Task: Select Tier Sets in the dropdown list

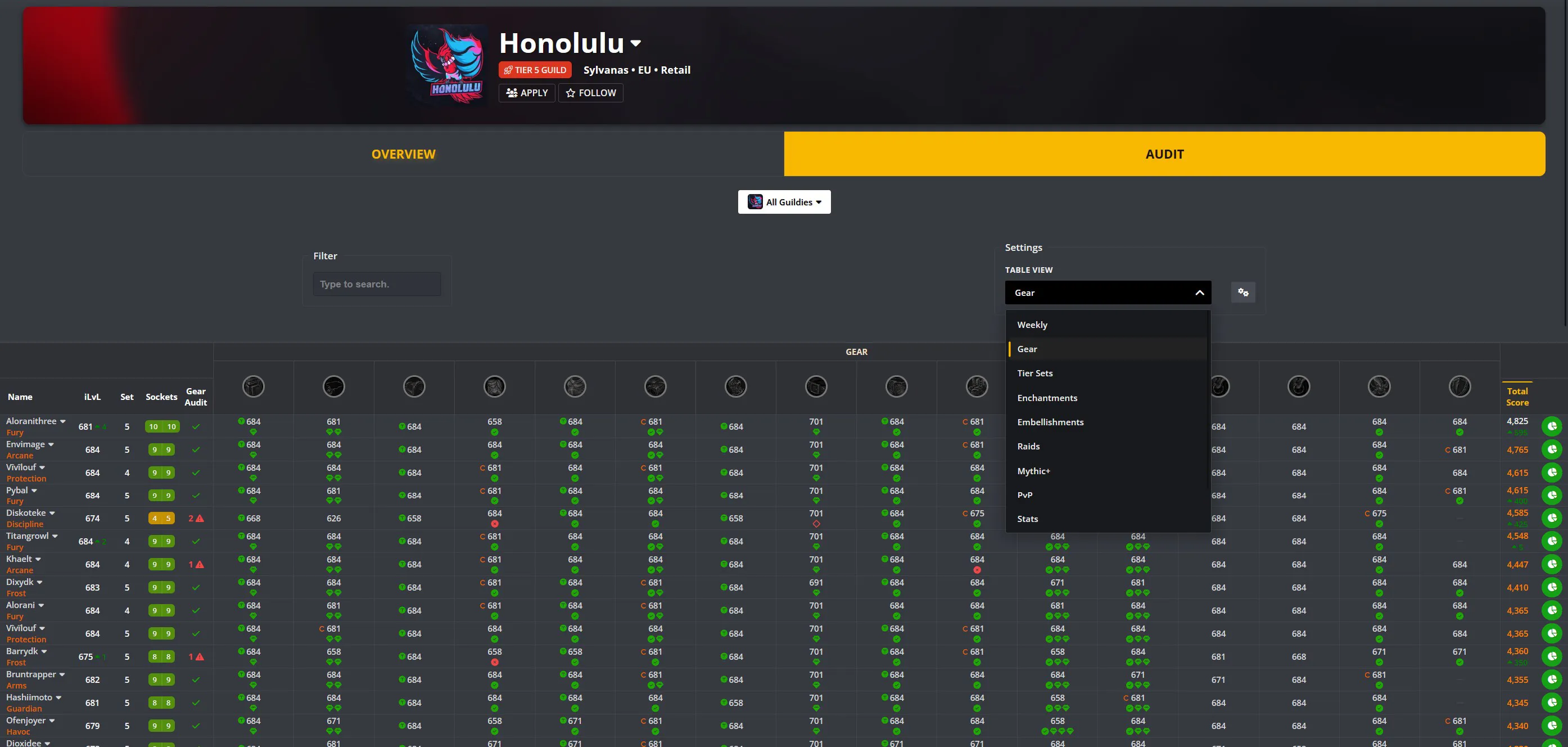Action: (1106, 373)
